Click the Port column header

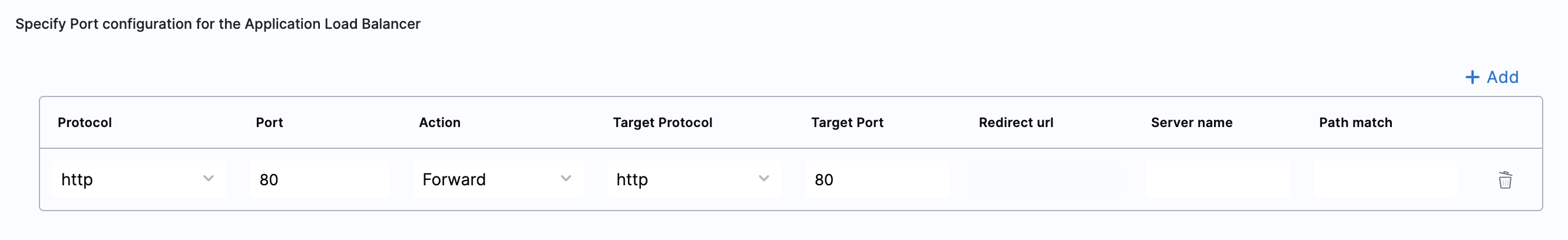coord(269,123)
